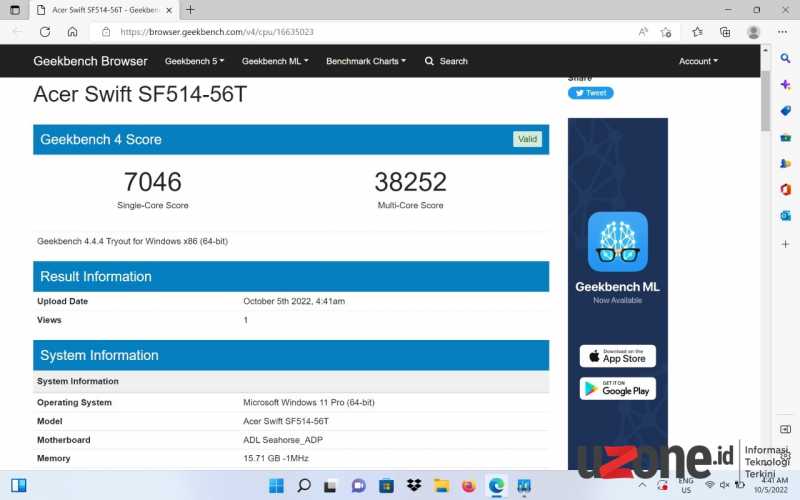The image size is (800, 500).
Task: Click the Valid badge
Action: [527, 139]
